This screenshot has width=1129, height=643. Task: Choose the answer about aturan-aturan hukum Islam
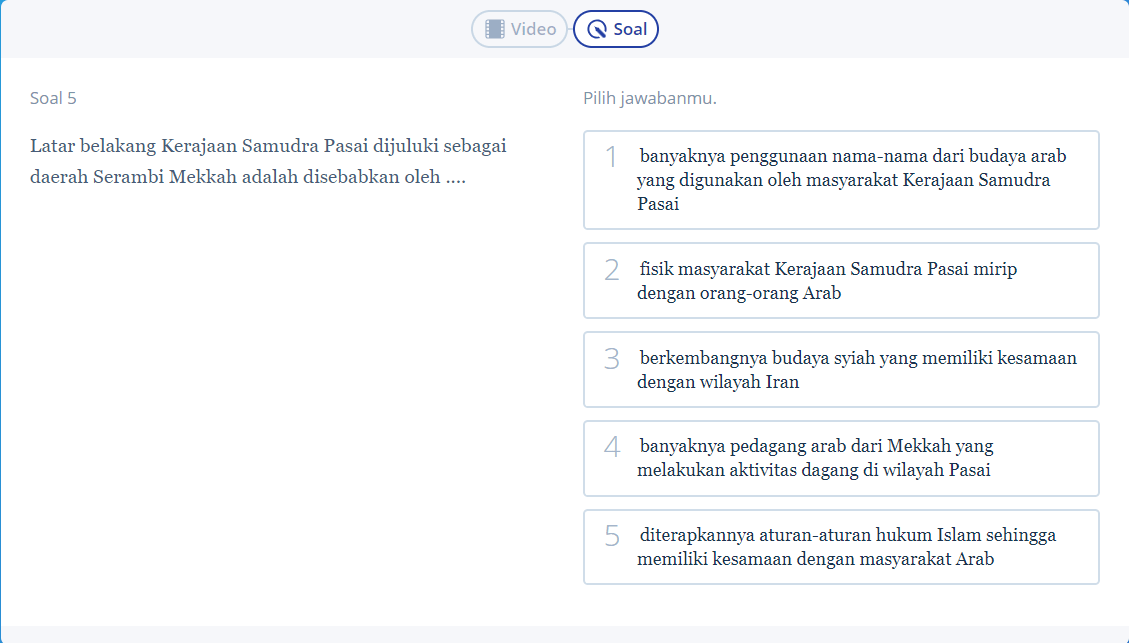pyautogui.click(x=841, y=547)
